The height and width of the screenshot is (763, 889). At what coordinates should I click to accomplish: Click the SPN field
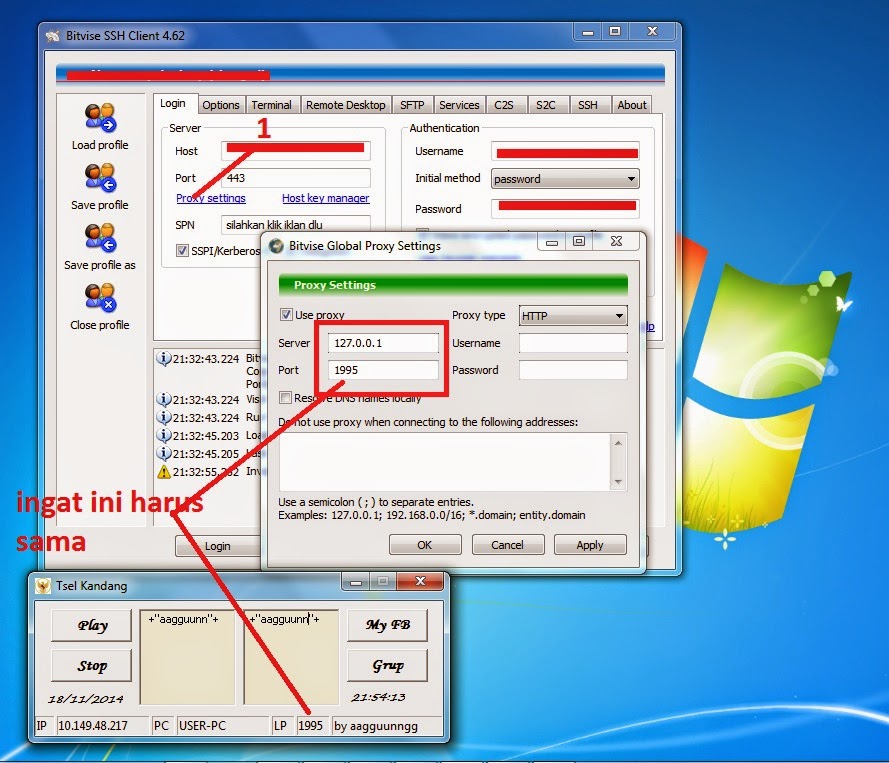tap(296, 224)
